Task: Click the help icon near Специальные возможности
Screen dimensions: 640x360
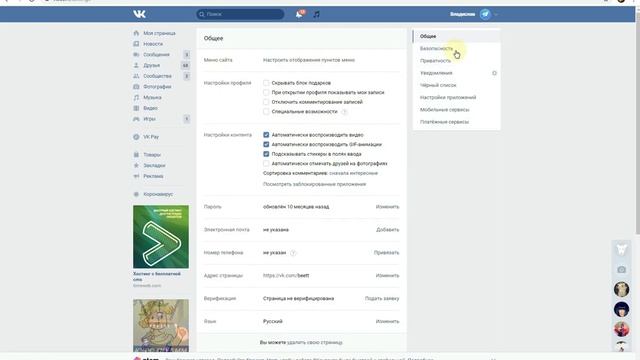Action: tap(344, 112)
